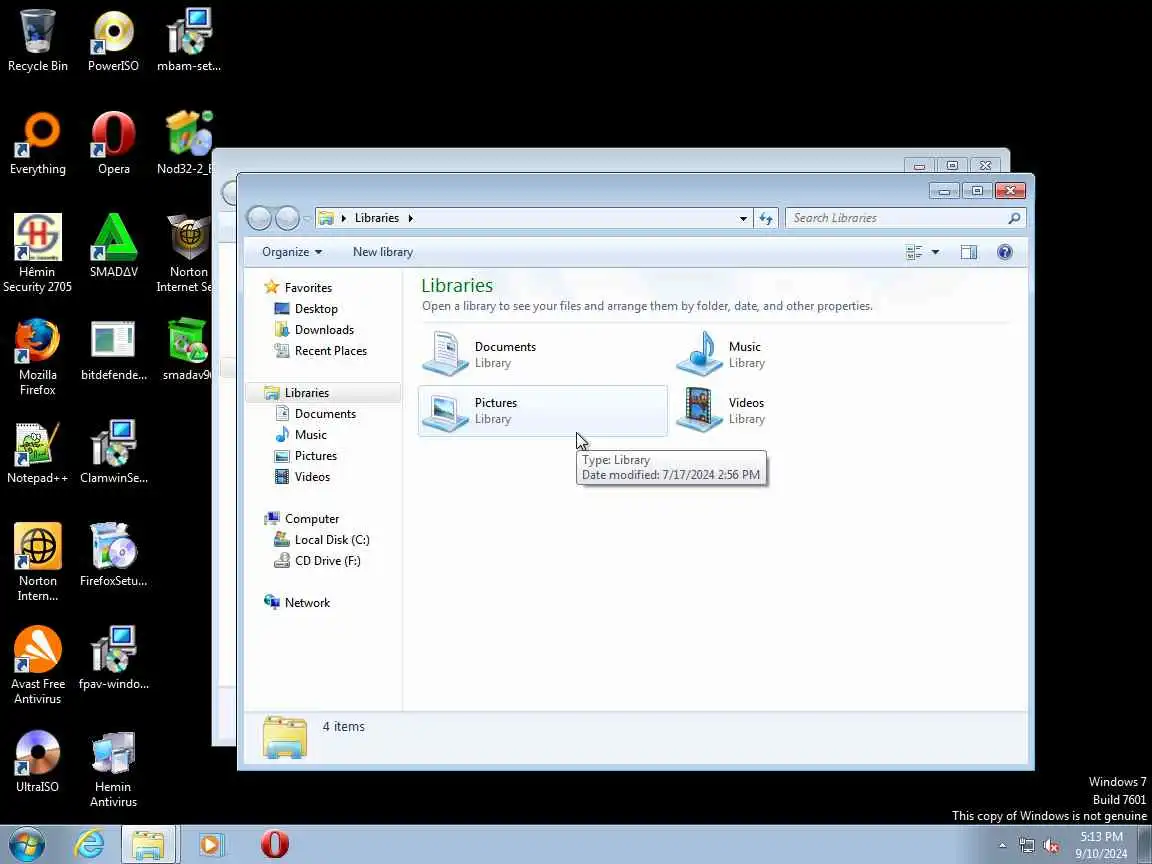Click the Show desktop strip
This screenshot has width=1152, height=864.
click(1145, 844)
